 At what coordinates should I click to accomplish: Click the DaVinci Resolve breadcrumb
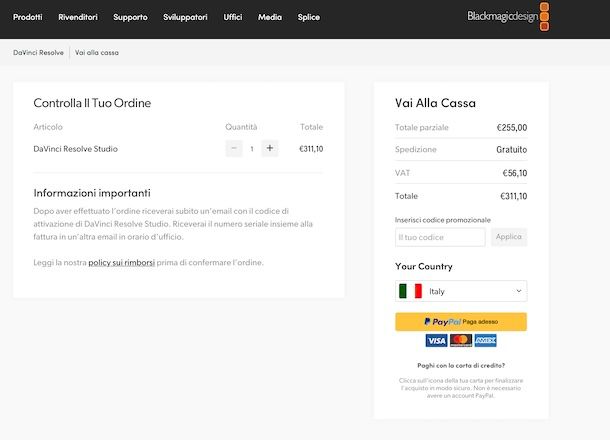(x=38, y=53)
